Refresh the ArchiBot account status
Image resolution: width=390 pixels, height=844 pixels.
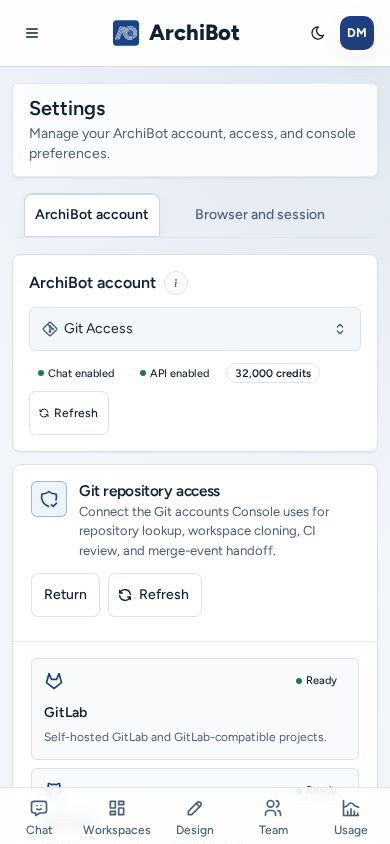(x=69, y=413)
